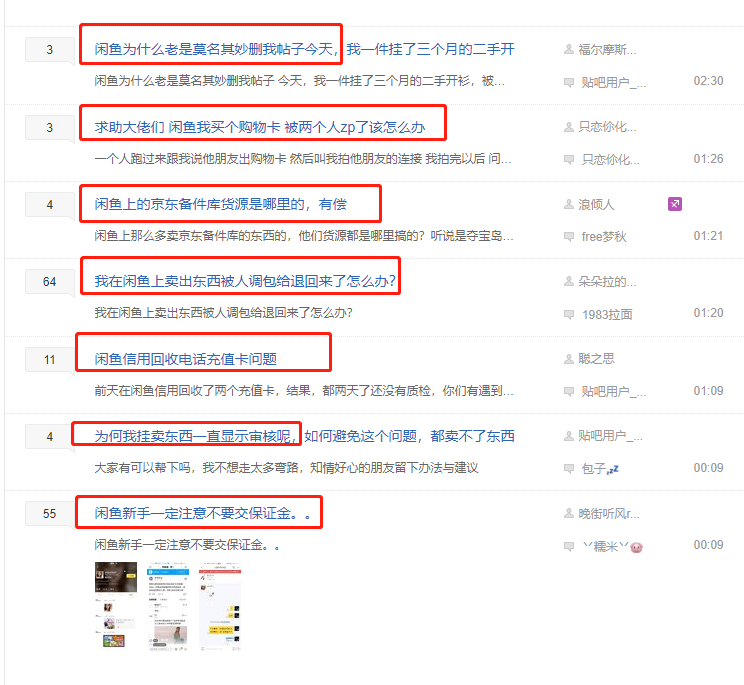Open thread 闲鱼新手一定注意不要交保证金
The image size is (744, 685).
click(202, 514)
